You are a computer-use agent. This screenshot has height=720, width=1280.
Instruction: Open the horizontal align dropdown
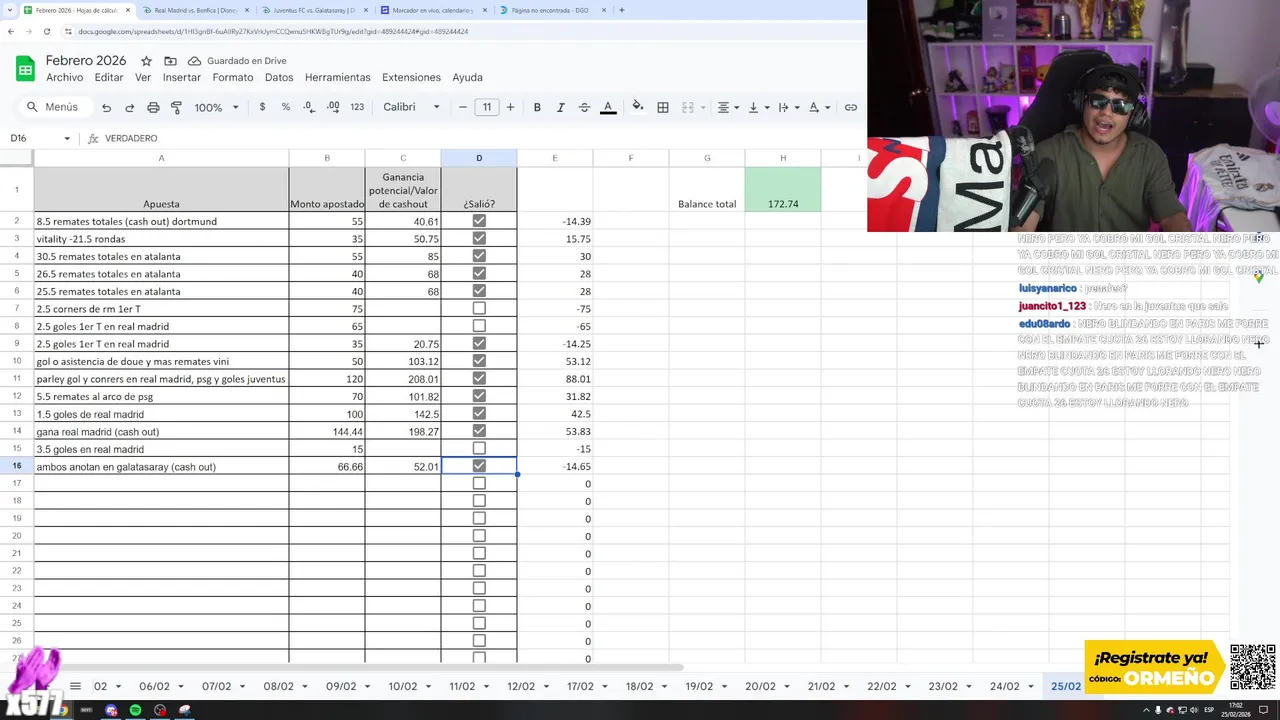[x=728, y=107]
